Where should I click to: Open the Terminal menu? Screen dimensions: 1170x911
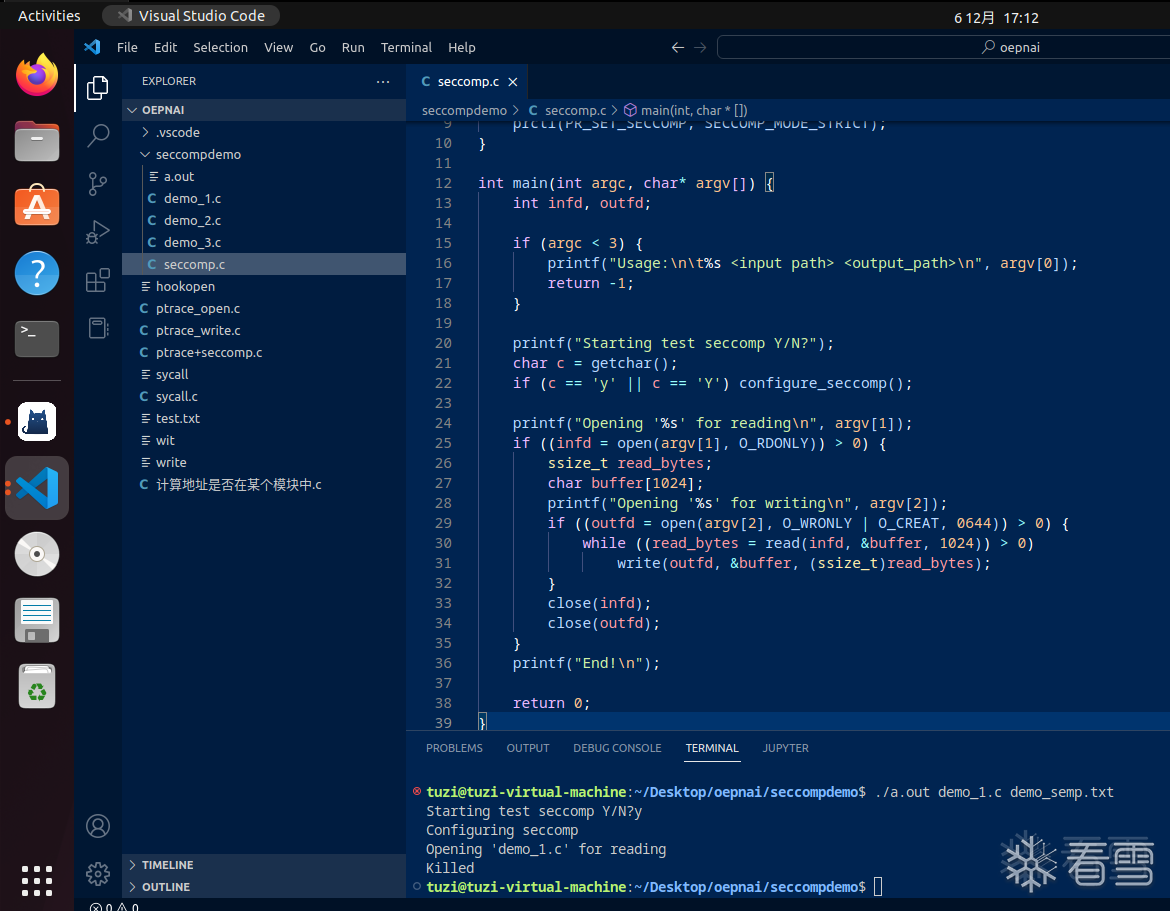click(406, 47)
